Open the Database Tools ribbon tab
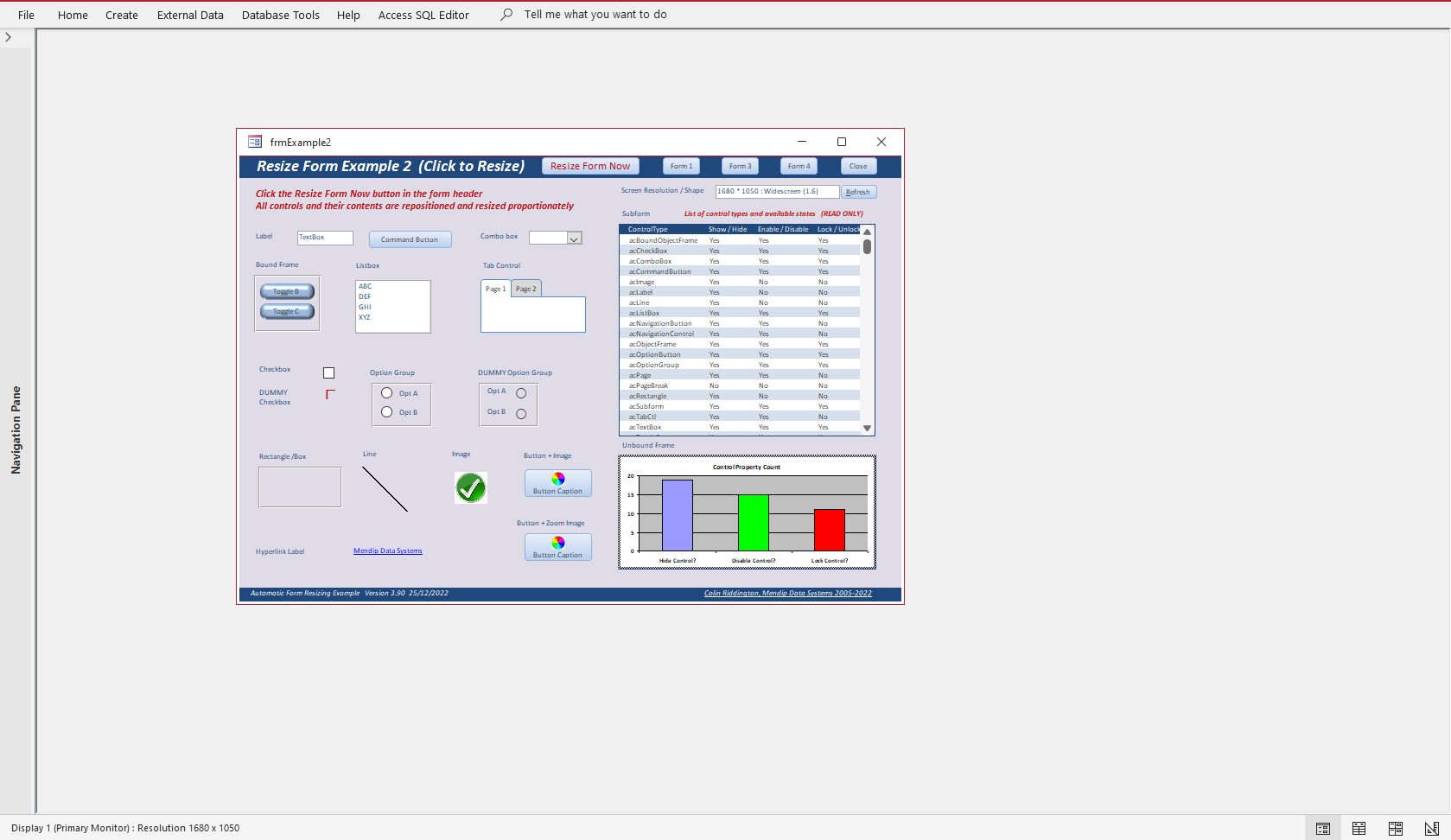Viewport: 1451px width, 840px height. coord(281,15)
